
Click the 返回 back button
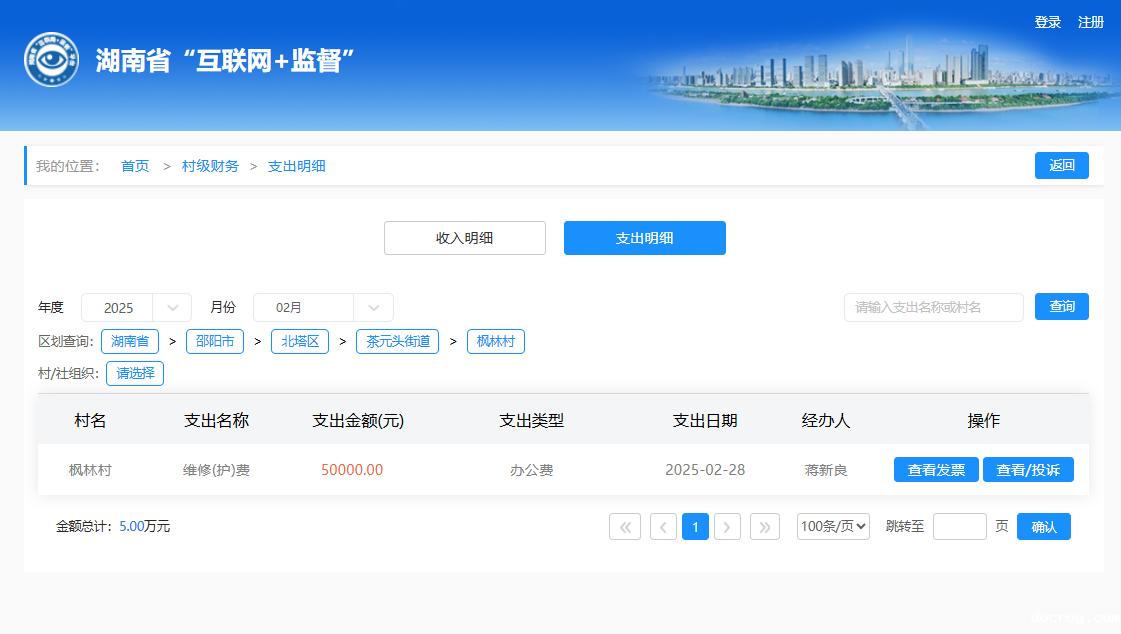click(x=1061, y=166)
